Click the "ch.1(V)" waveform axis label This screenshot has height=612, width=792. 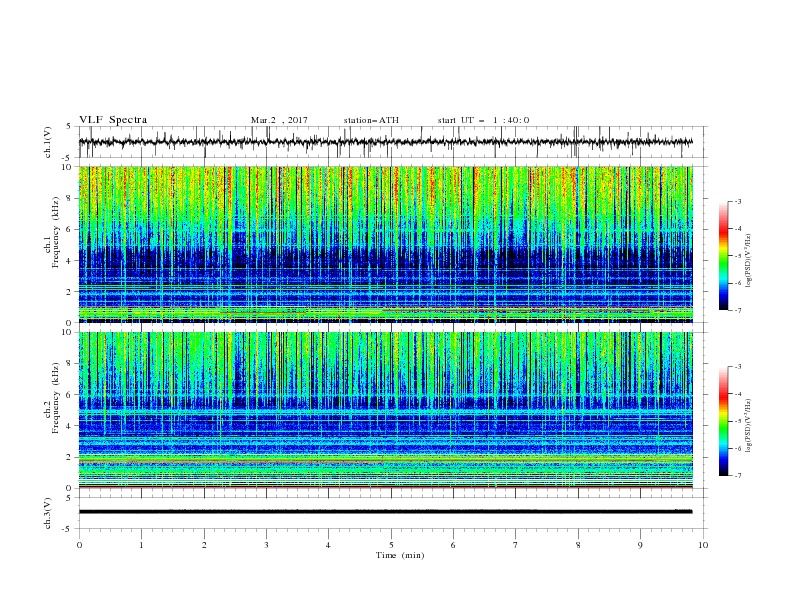tap(48, 142)
